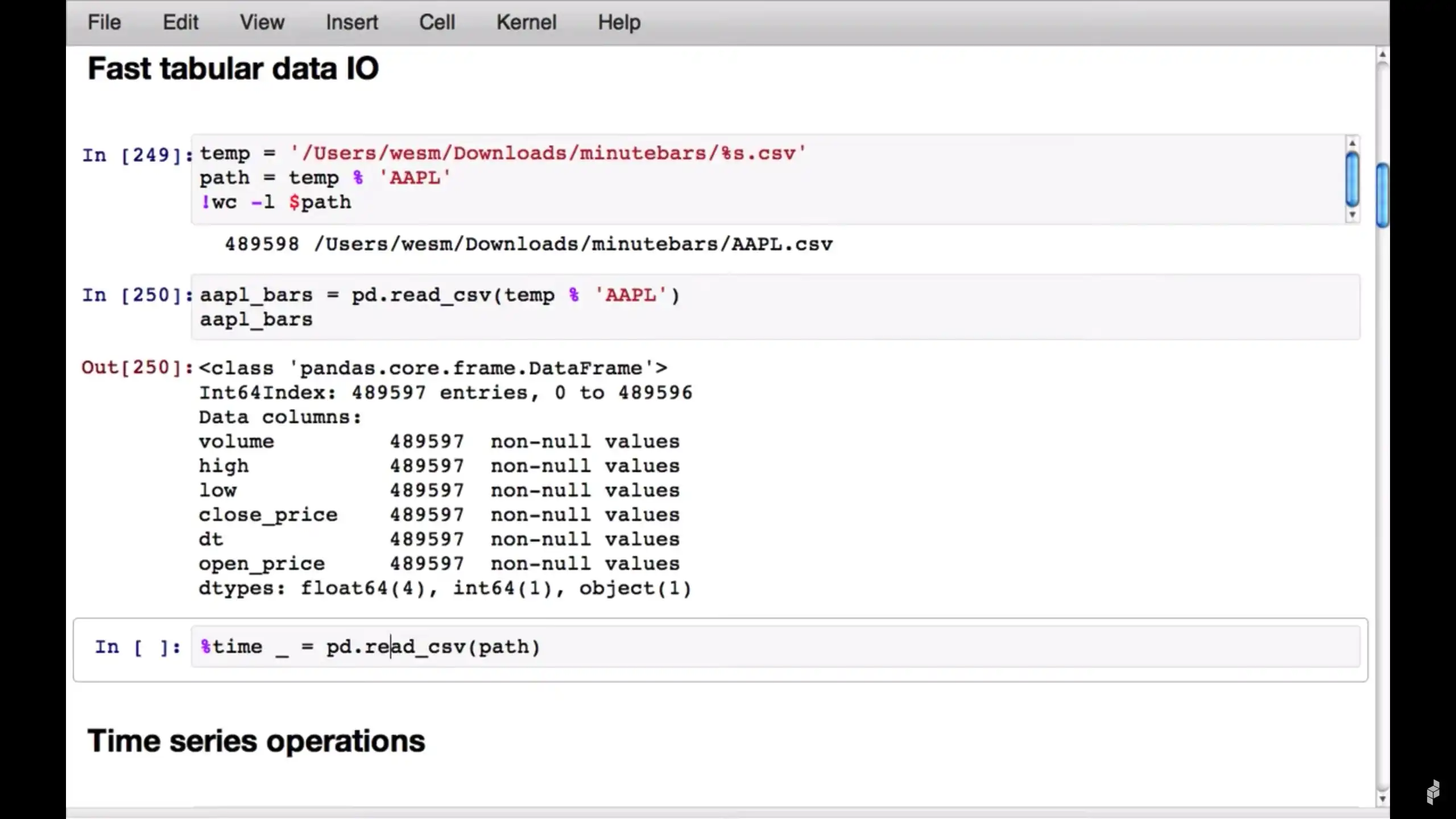Click cell 249's inner scrollbar down arrow

1352,215
